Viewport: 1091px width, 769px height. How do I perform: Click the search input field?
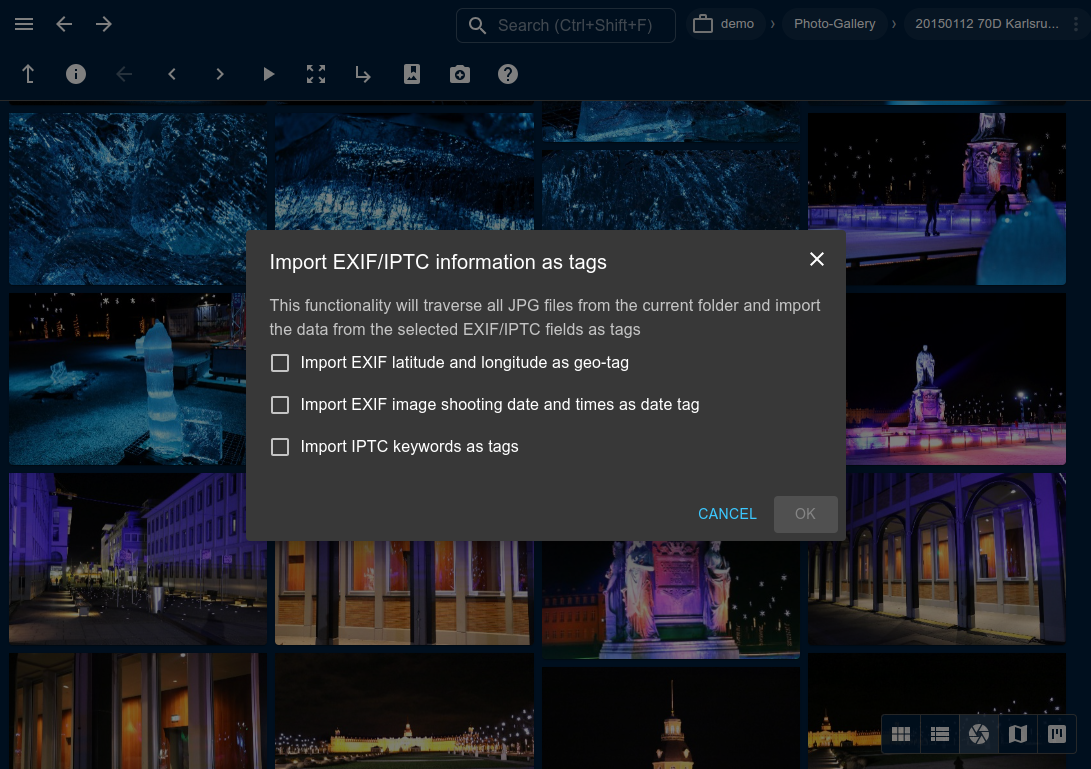coord(575,26)
